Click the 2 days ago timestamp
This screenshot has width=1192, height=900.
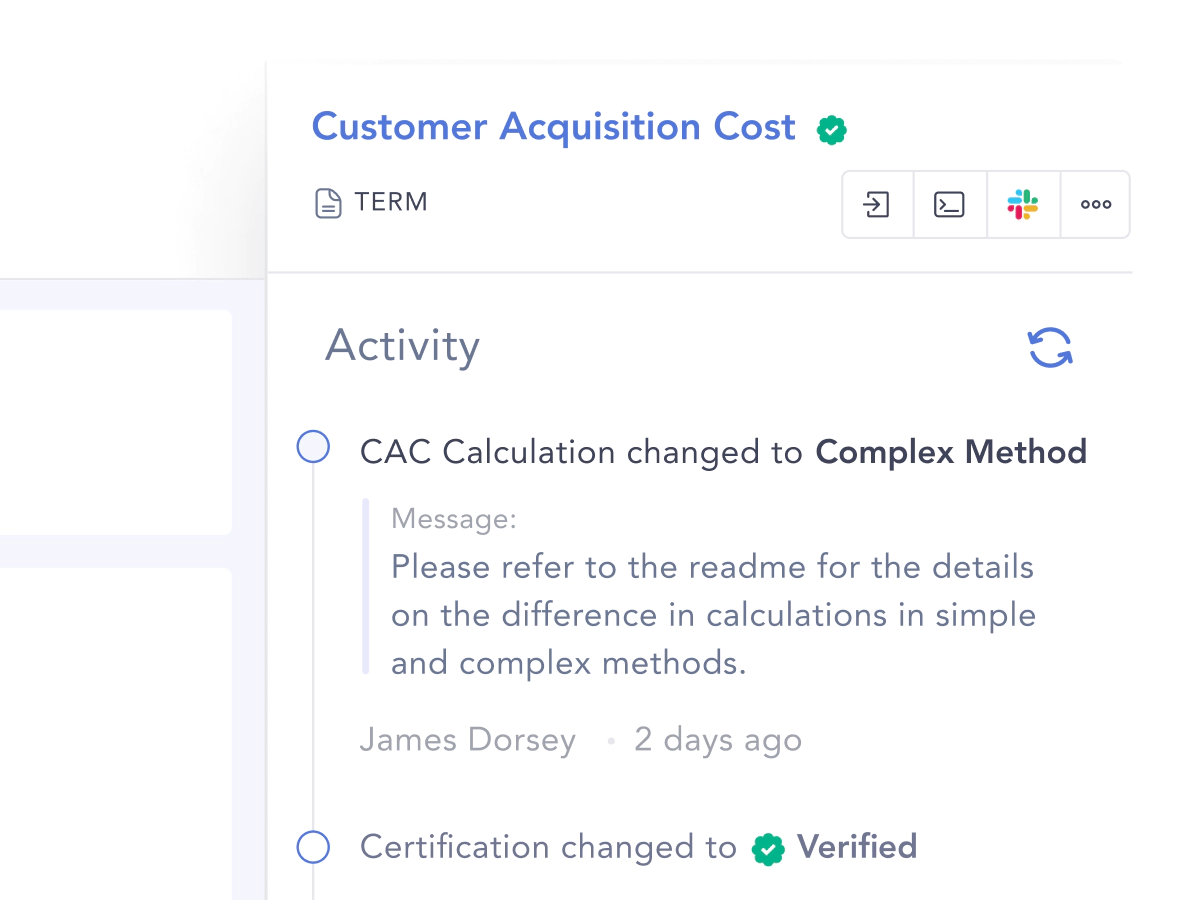[718, 740]
